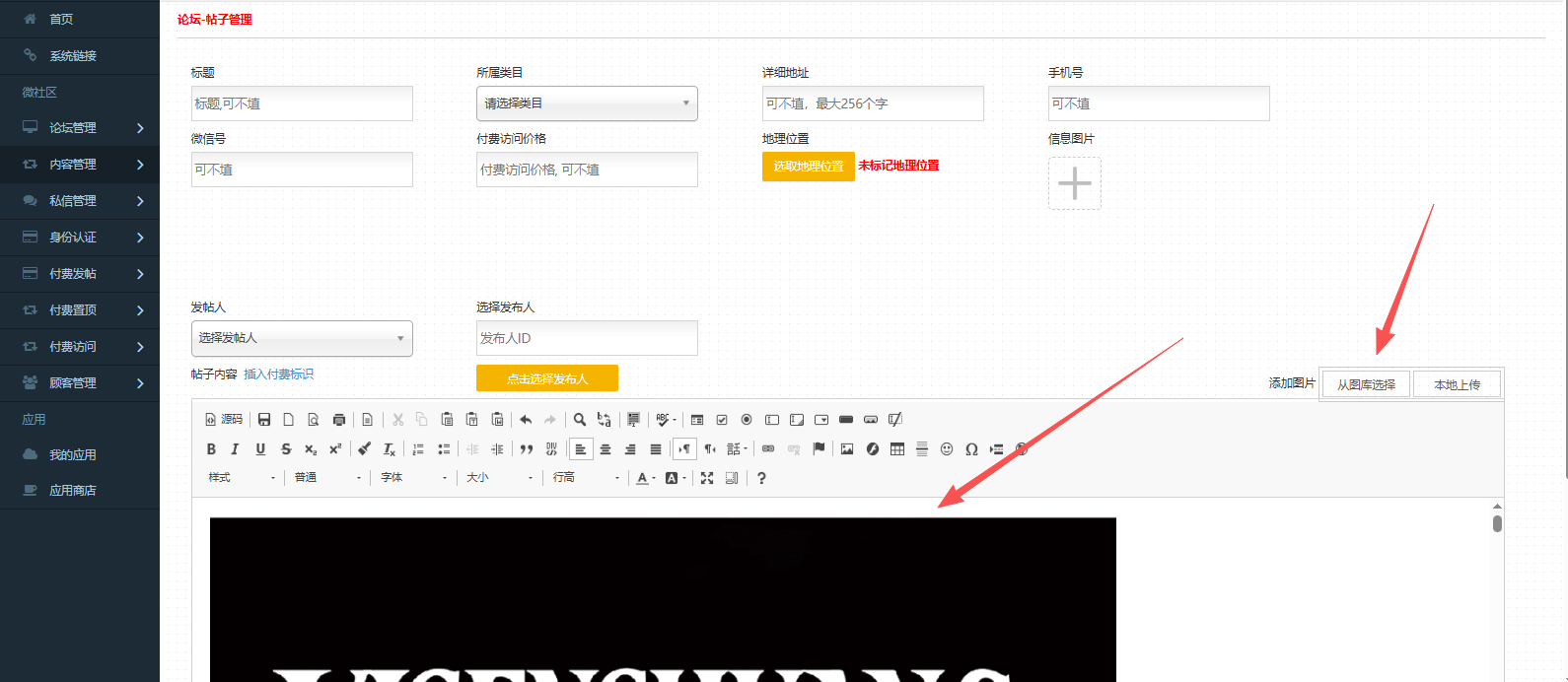Open the 字体 font dropdown

pos(414,478)
